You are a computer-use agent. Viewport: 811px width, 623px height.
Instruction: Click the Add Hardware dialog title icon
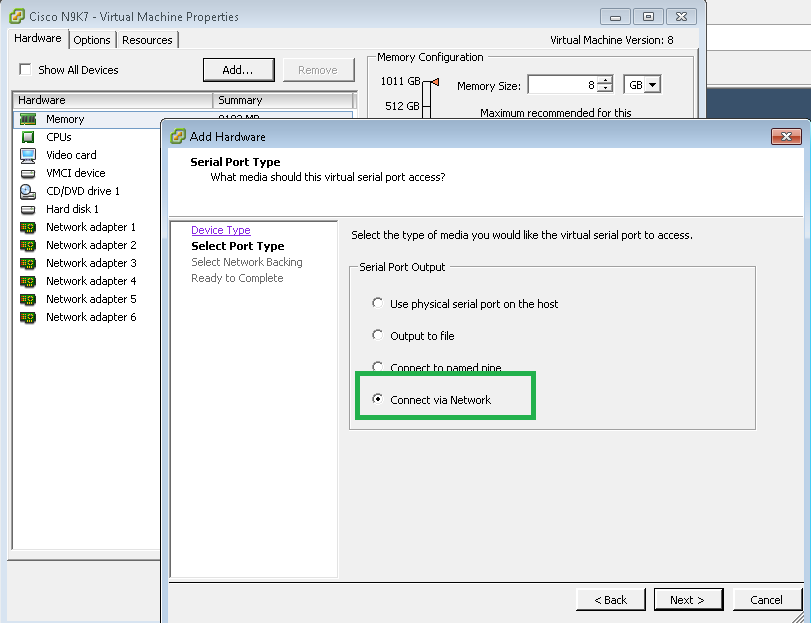point(177,136)
